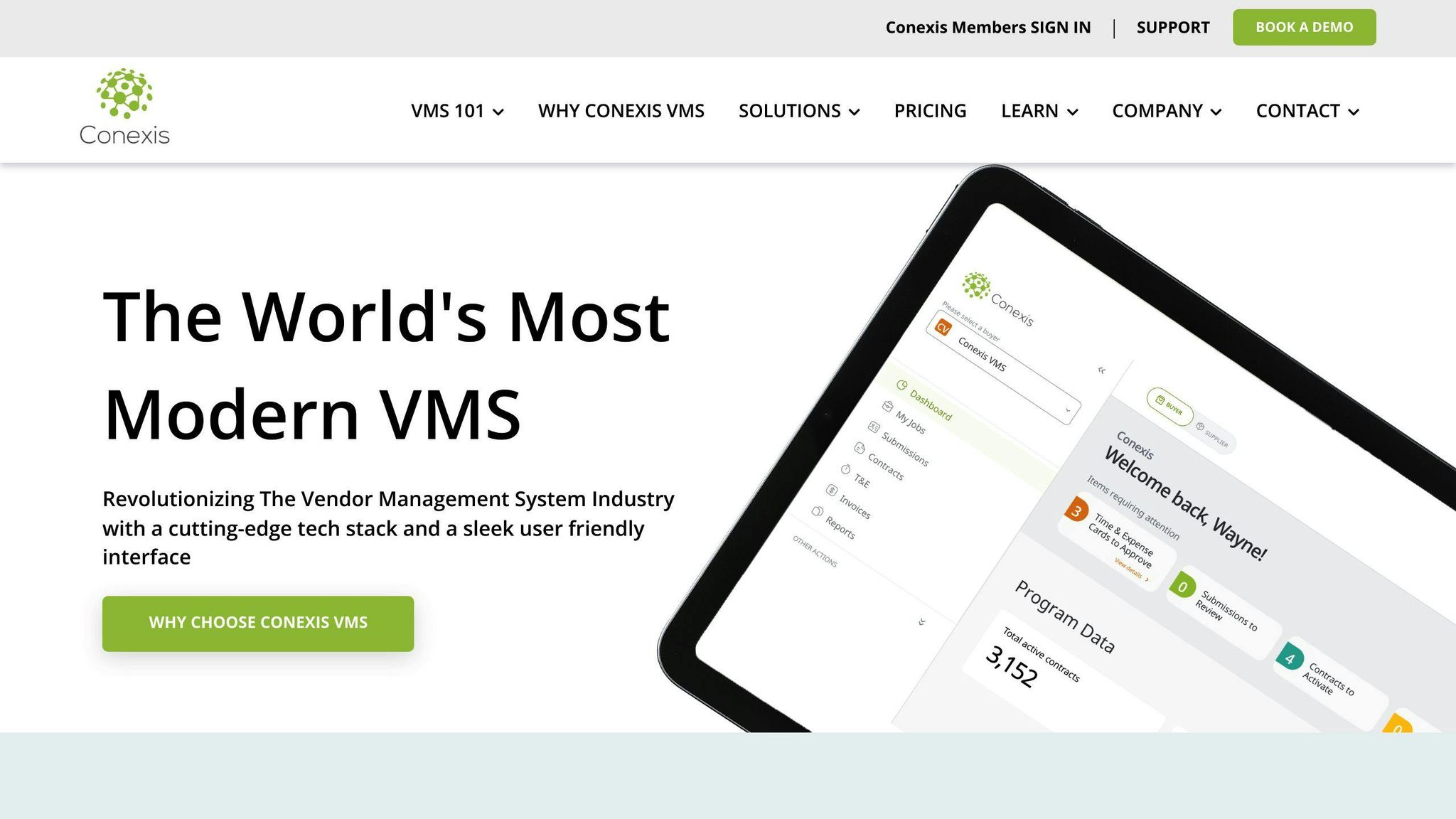Expand the SOLUTIONS chevron arrow
Screen dimensions: 1456x819
point(855,112)
